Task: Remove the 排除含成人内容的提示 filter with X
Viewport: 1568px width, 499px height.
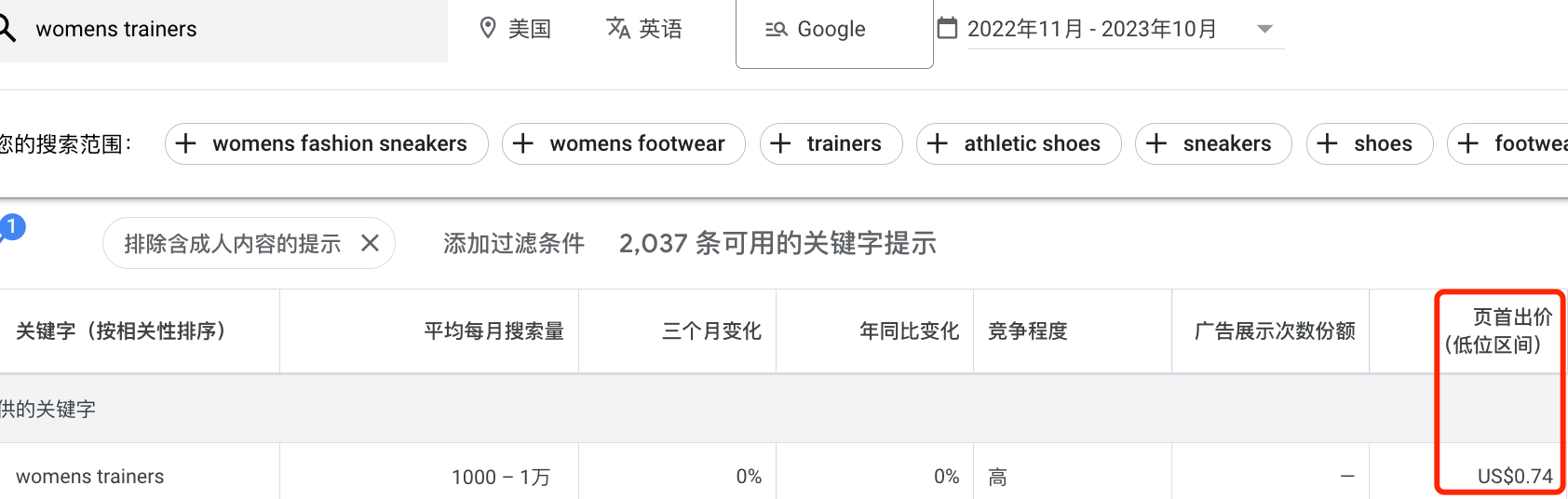Action: 370,243
